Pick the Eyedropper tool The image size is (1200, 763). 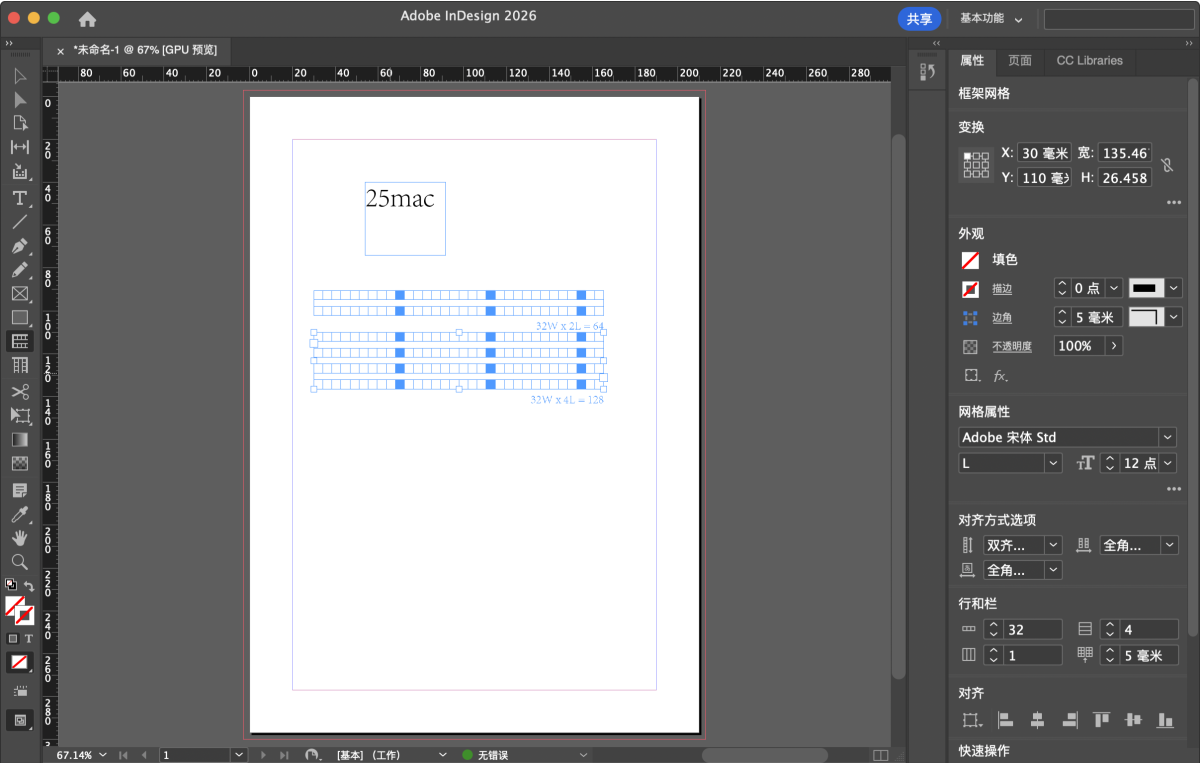[19, 514]
